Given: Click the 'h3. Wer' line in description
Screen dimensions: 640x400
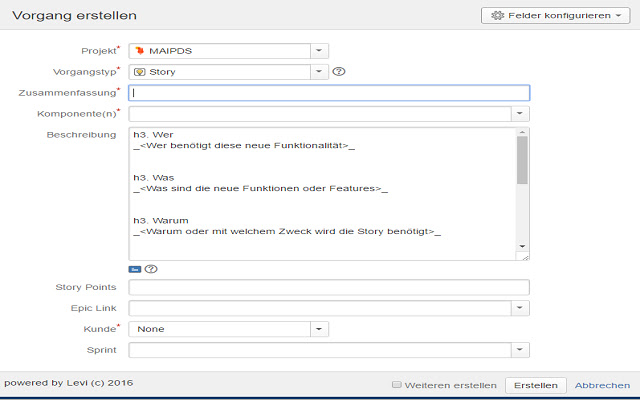Looking at the screenshot, I should [153, 135].
